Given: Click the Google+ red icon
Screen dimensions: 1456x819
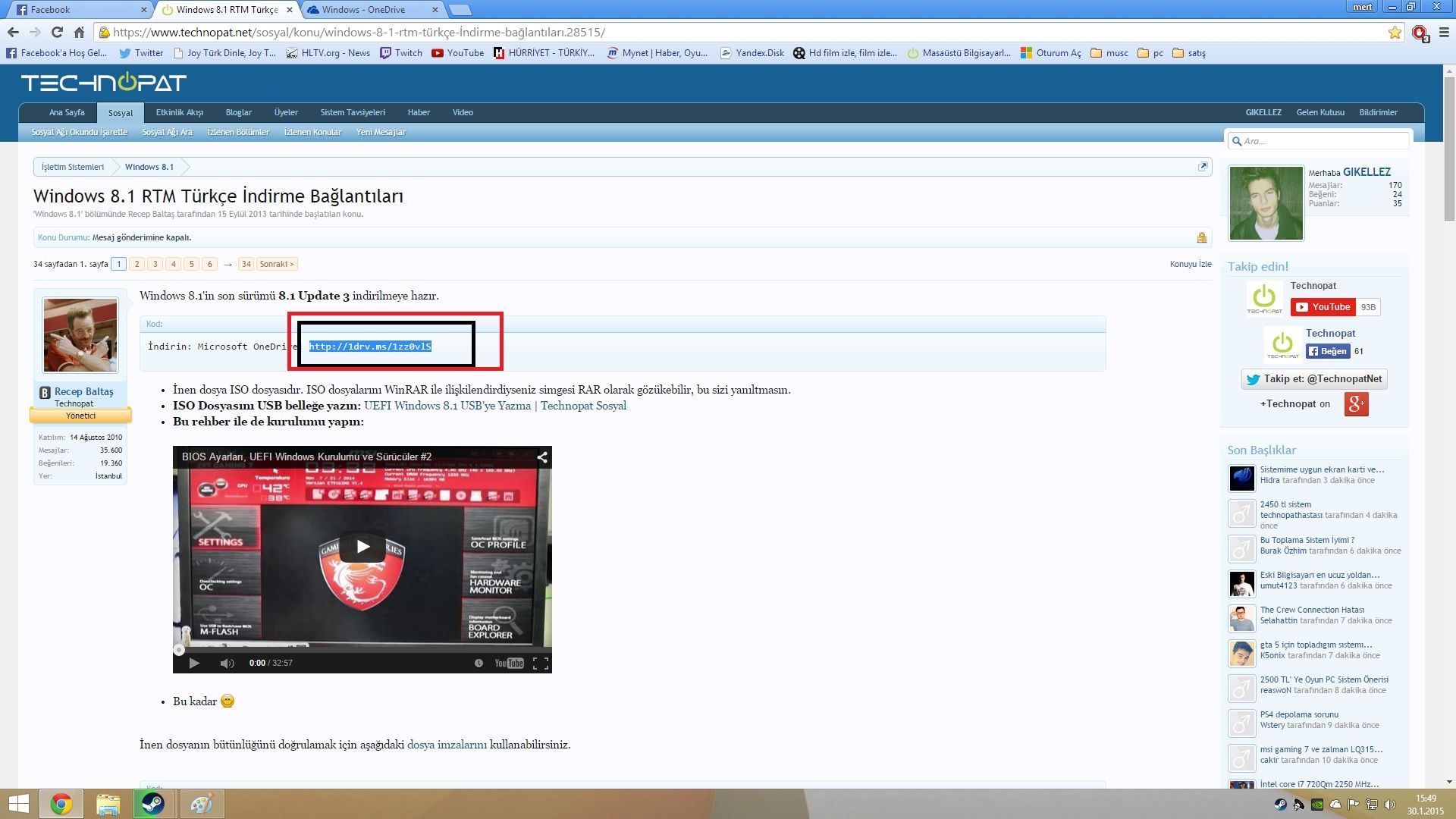Looking at the screenshot, I should coord(1356,404).
